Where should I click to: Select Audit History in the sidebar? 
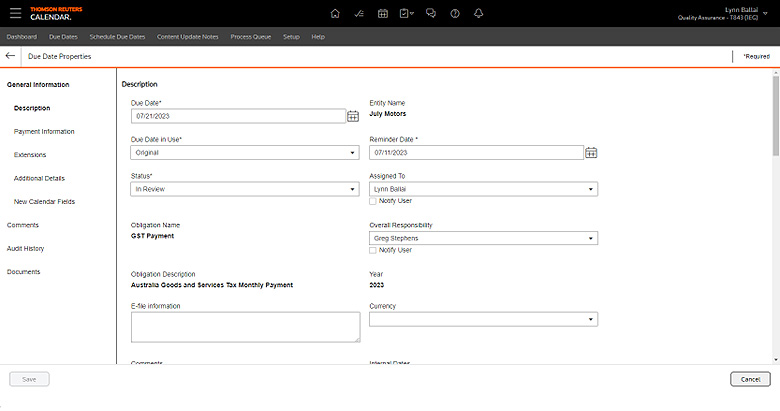pyautogui.click(x=26, y=248)
